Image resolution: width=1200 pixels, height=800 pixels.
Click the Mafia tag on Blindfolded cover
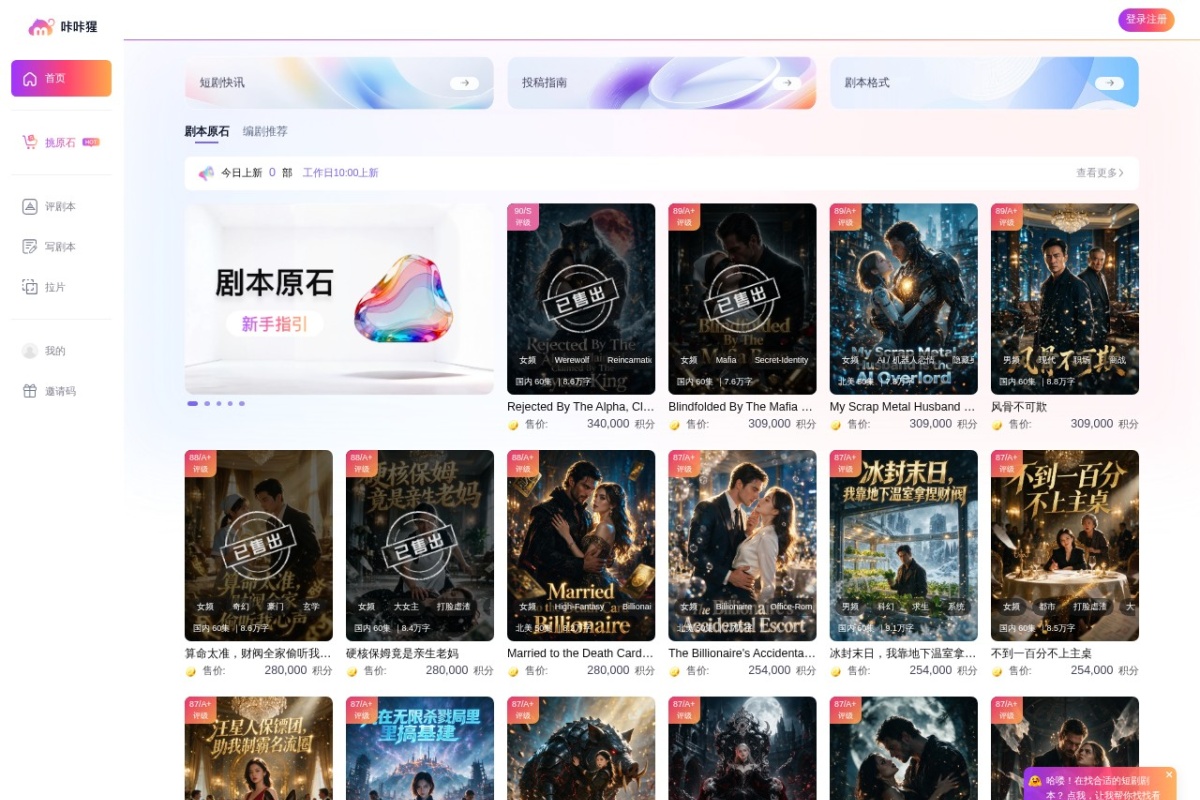(726, 360)
